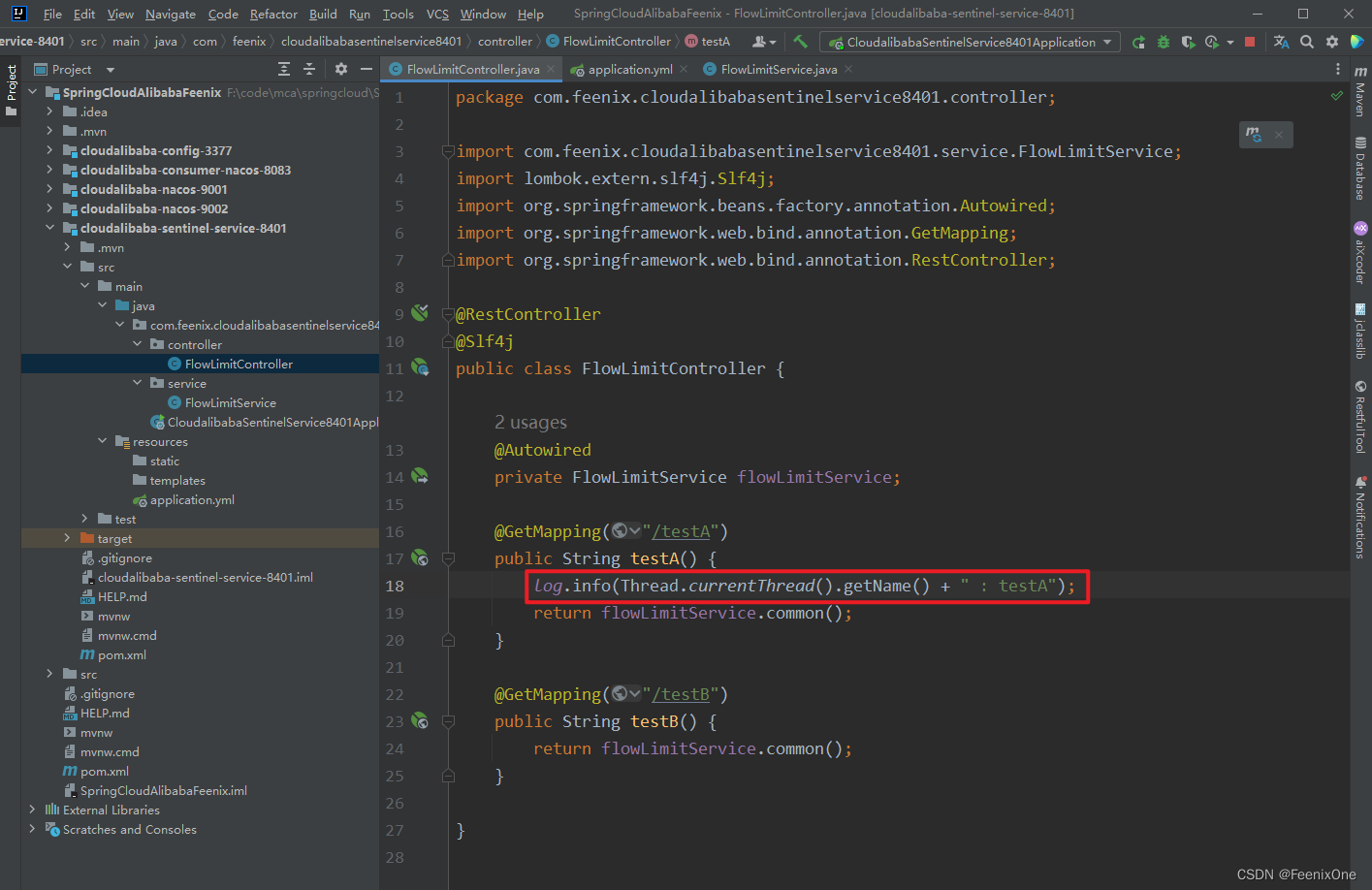
Task: Open the Refactor menu
Action: (x=273, y=14)
